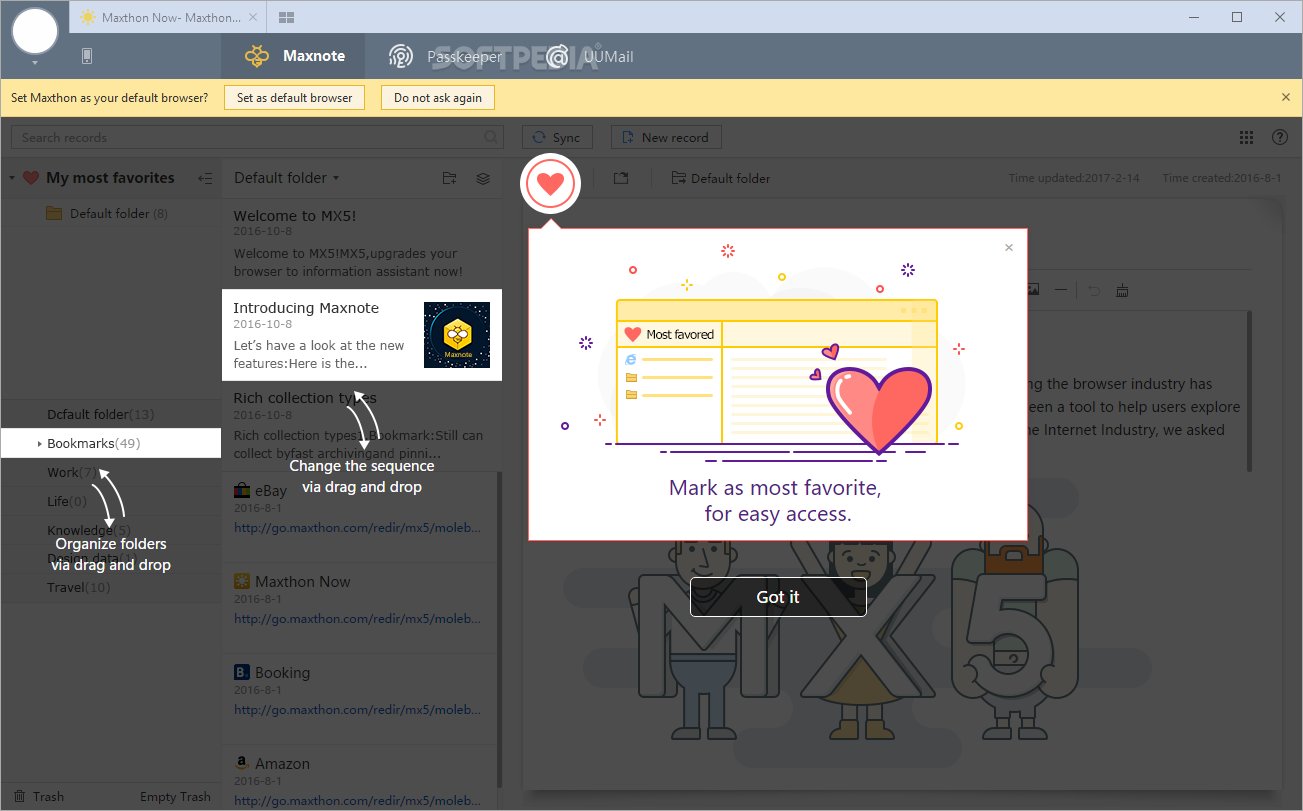The image size is (1303, 811).
Task: Open the Maxnote tab
Action: [x=294, y=56]
